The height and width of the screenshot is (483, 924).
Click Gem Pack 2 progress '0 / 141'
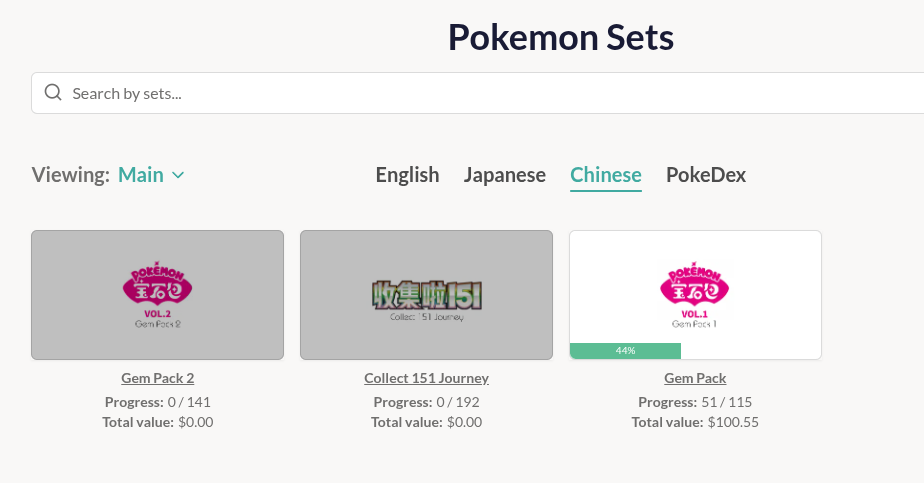coord(189,402)
